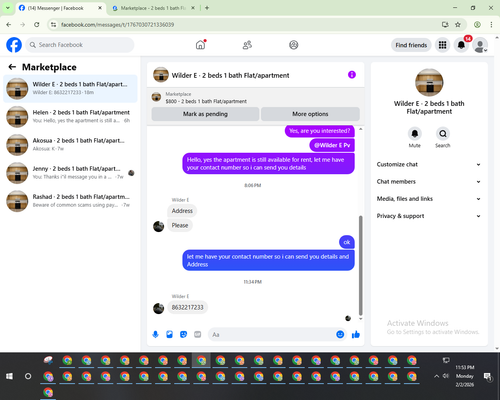500x400 pixels.
Task: Open the Facebook logo home link
Action: [14, 45]
